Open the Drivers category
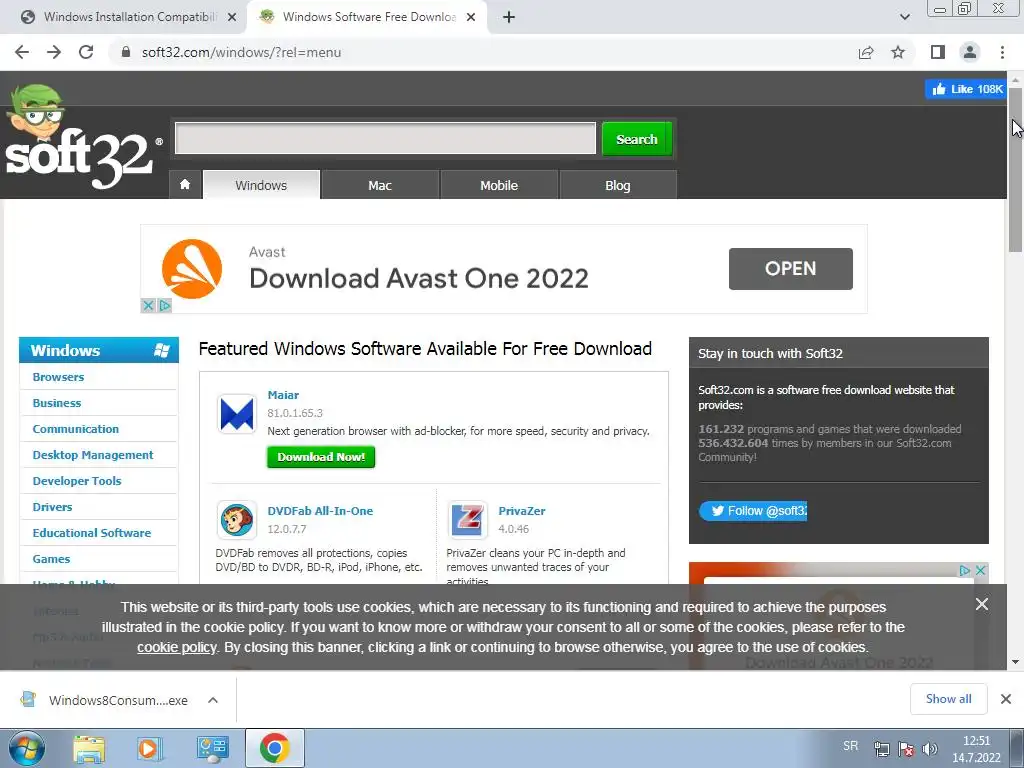The height and width of the screenshot is (768, 1024). point(52,507)
